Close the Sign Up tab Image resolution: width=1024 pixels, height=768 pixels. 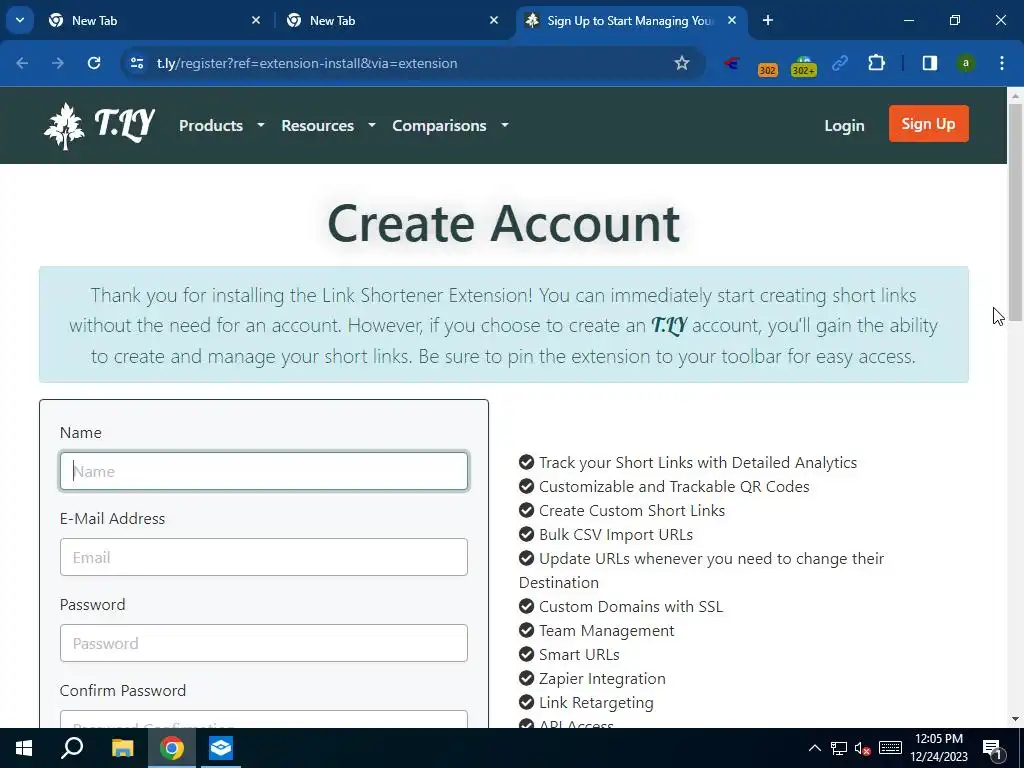(732, 20)
